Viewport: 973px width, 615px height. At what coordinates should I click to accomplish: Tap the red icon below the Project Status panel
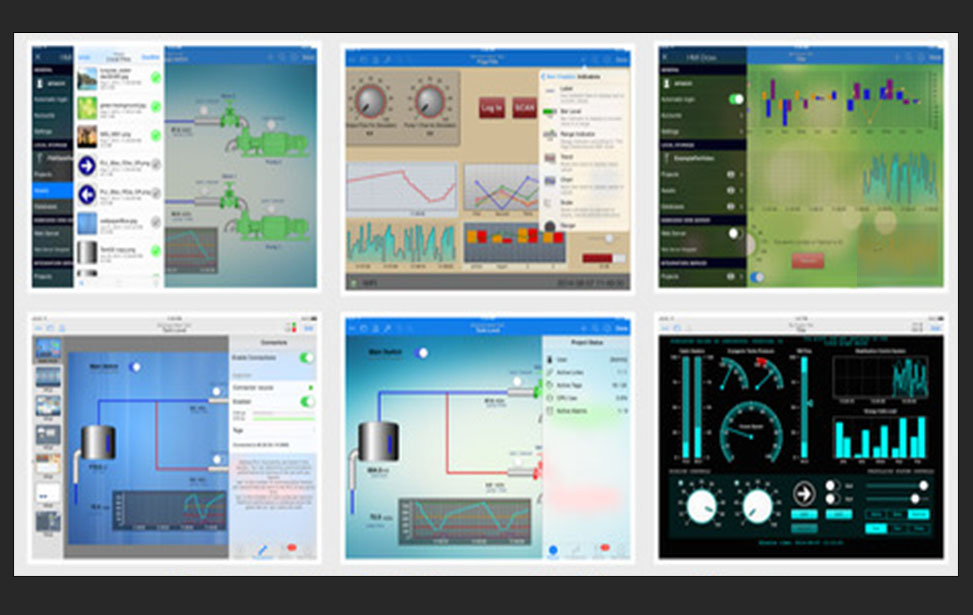(604, 549)
